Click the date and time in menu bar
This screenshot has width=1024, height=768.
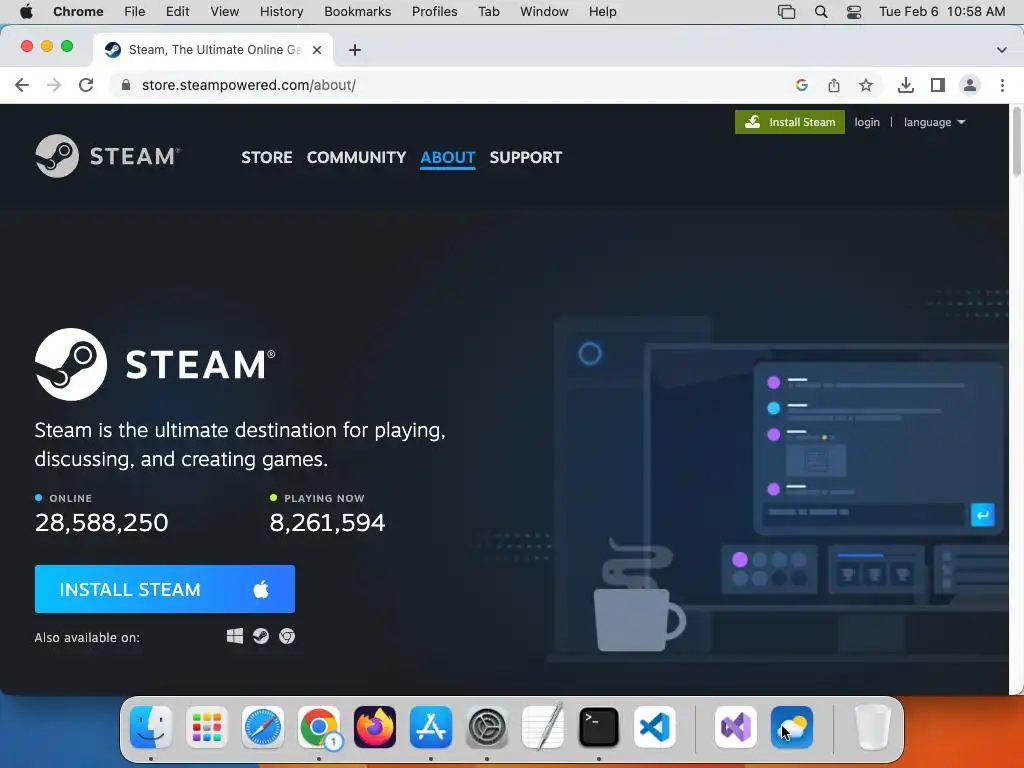pyautogui.click(x=942, y=12)
